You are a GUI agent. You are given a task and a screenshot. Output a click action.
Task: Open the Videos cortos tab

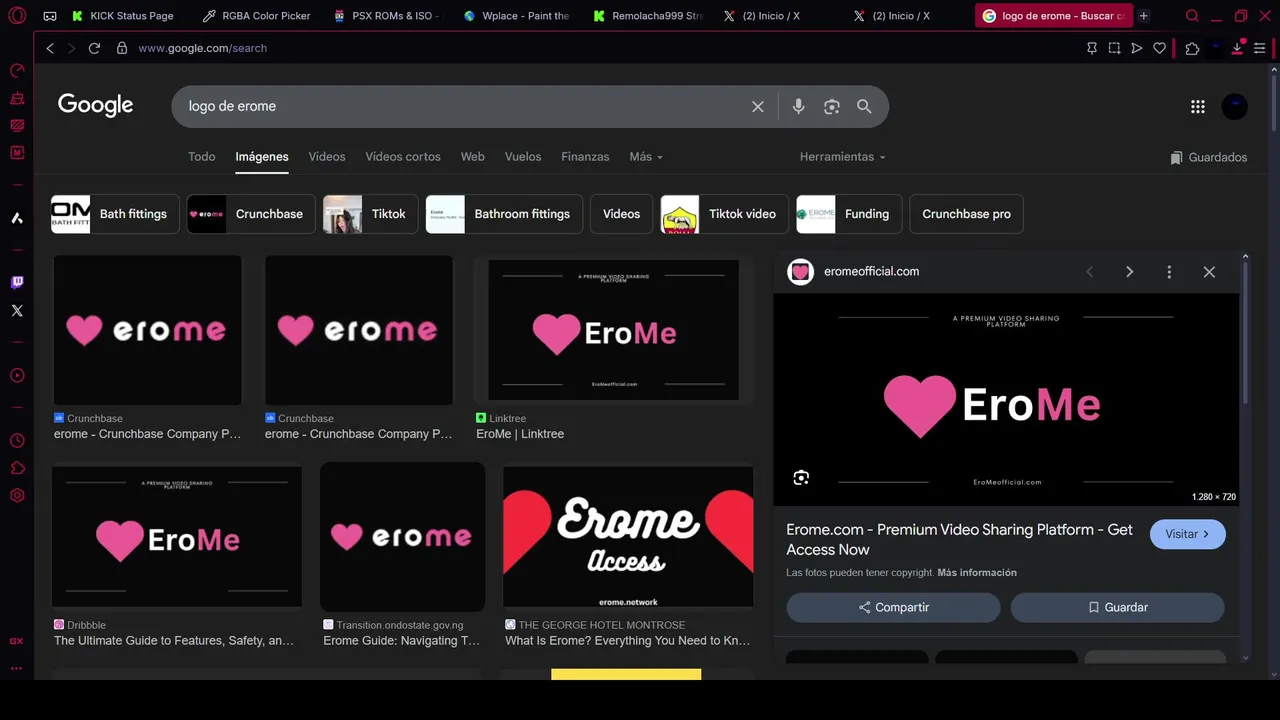pos(403,157)
